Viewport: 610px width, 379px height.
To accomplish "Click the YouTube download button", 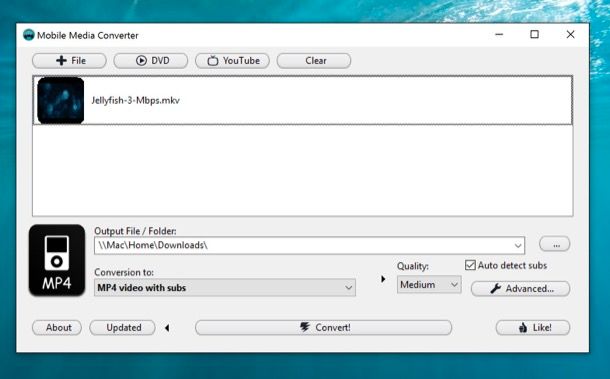I will [232, 61].
